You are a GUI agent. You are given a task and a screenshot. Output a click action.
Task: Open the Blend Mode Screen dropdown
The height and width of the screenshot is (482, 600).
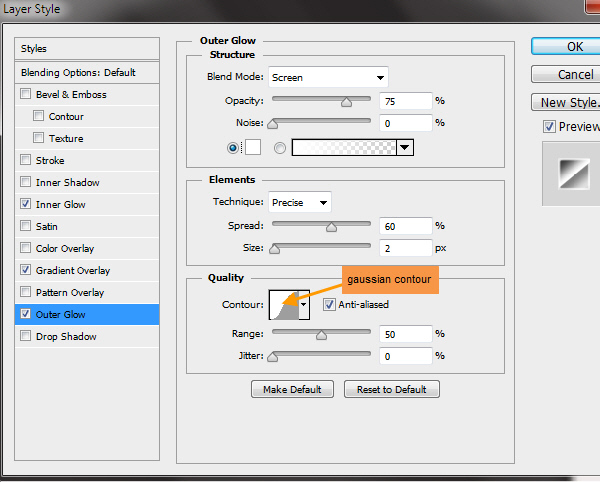click(x=328, y=77)
